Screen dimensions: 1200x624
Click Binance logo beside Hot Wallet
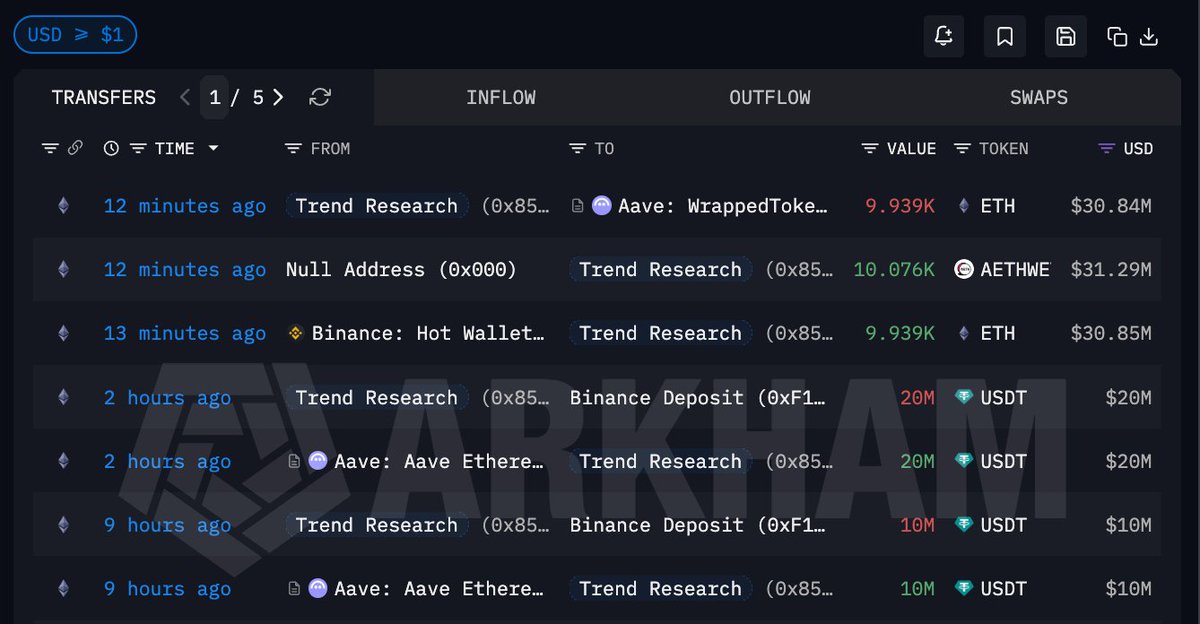pos(296,333)
